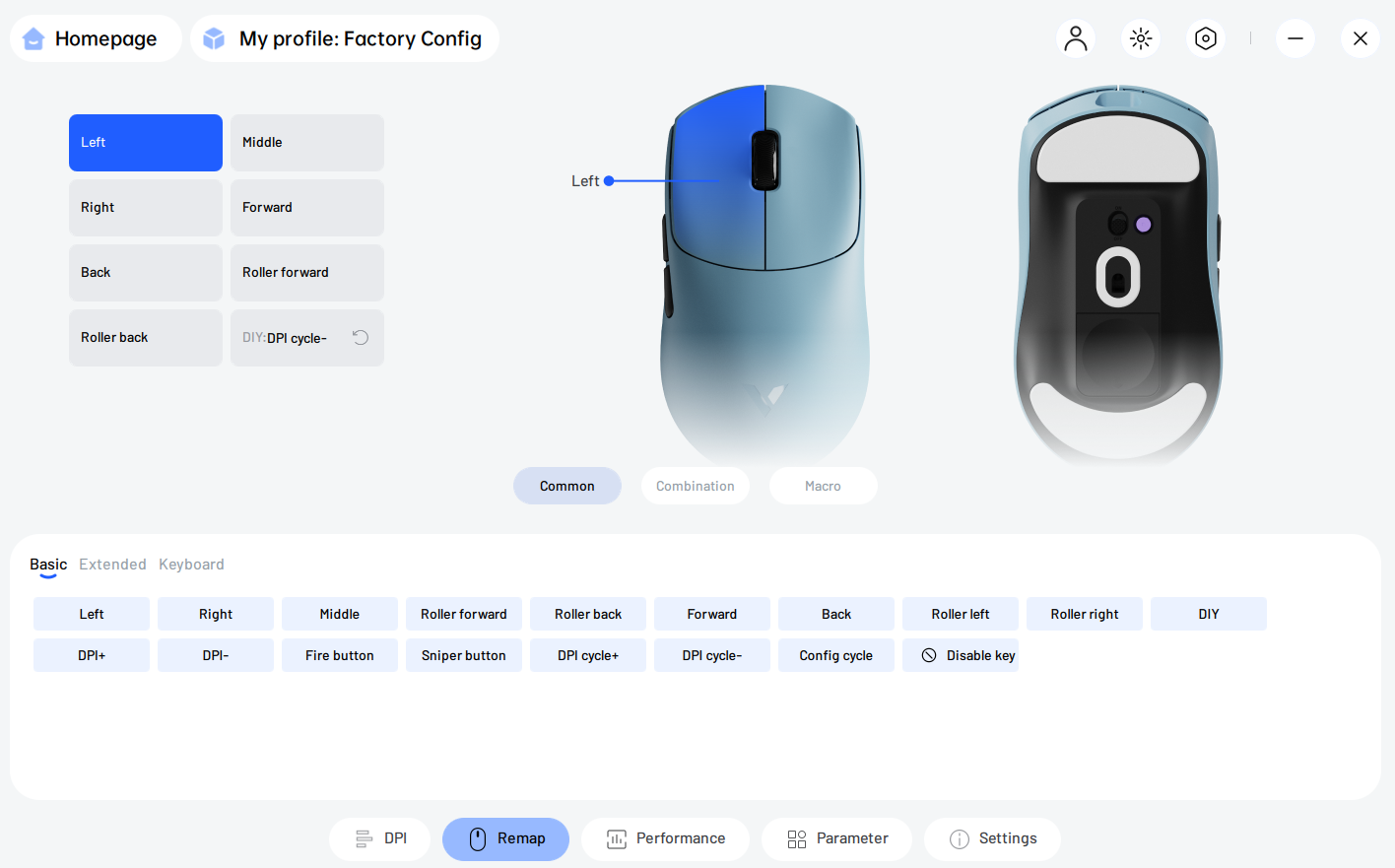Assign the Roller right function
The width and height of the screenshot is (1395, 868).
(x=1085, y=614)
